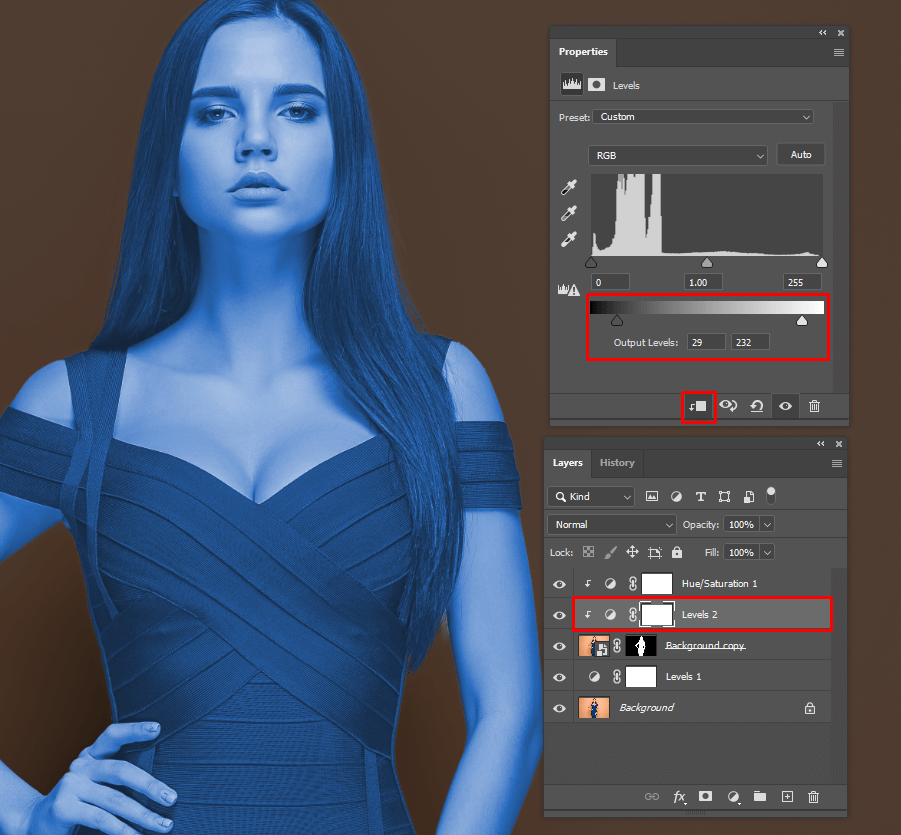Hide the Background copy layer

click(559, 646)
